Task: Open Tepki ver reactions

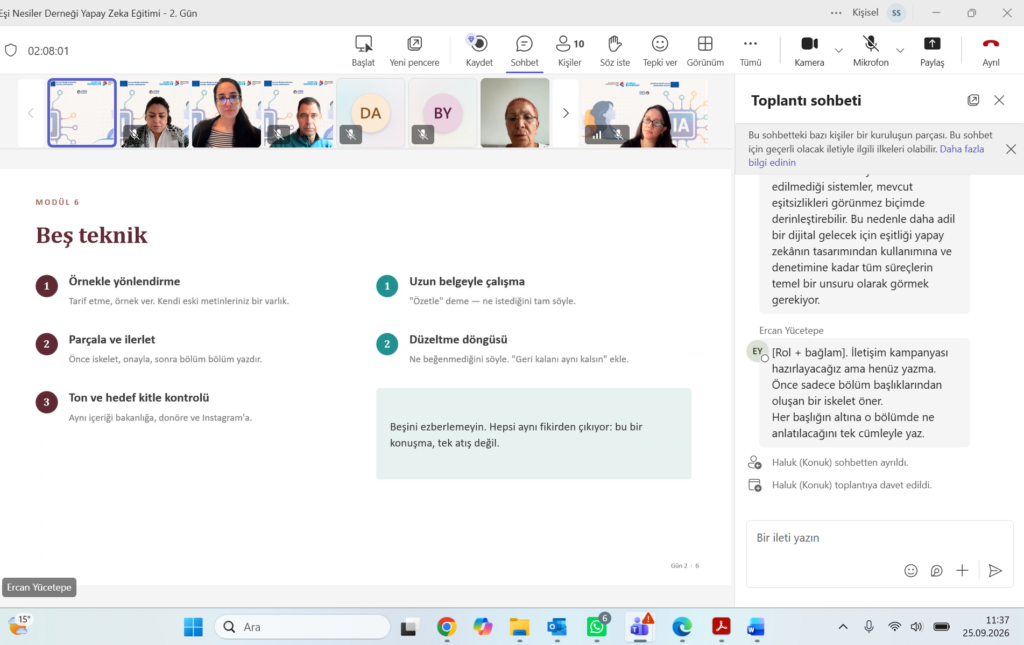Action: point(660,51)
